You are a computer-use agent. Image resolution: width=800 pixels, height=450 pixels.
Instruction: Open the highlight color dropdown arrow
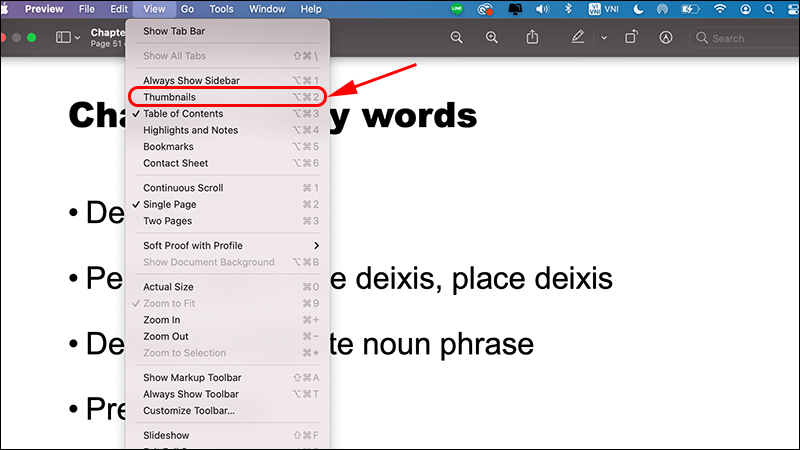(603, 38)
